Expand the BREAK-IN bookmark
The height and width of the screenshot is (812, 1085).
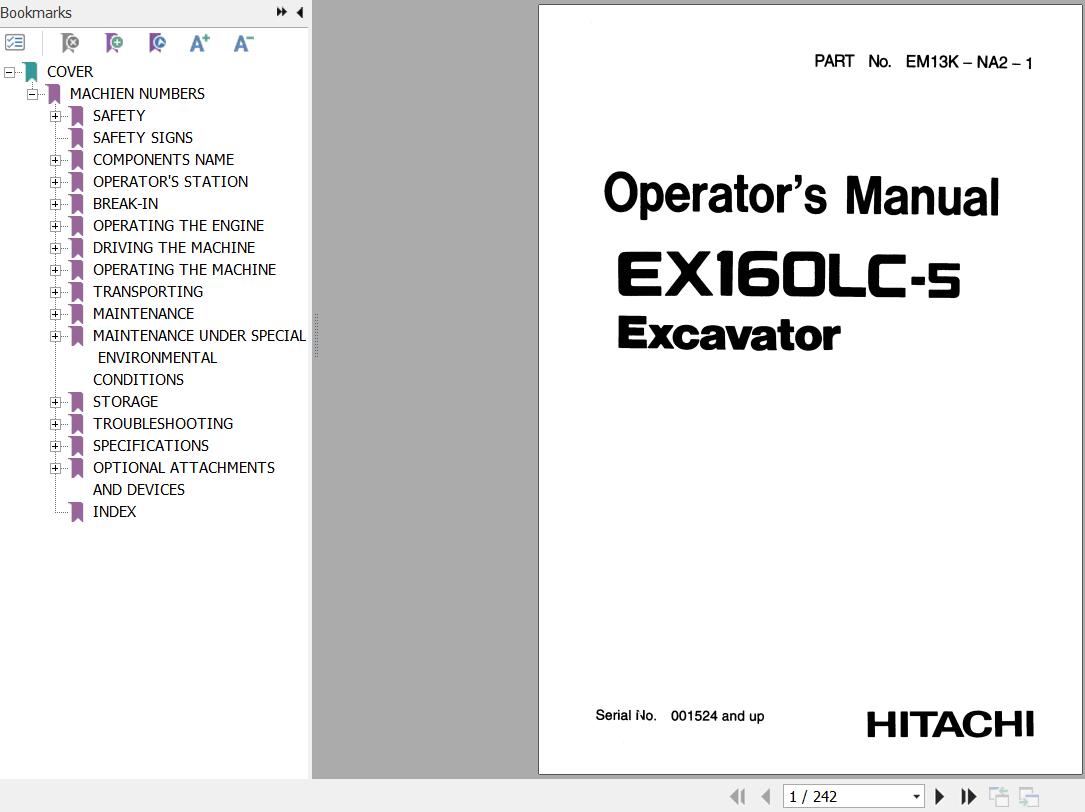(x=55, y=204)
